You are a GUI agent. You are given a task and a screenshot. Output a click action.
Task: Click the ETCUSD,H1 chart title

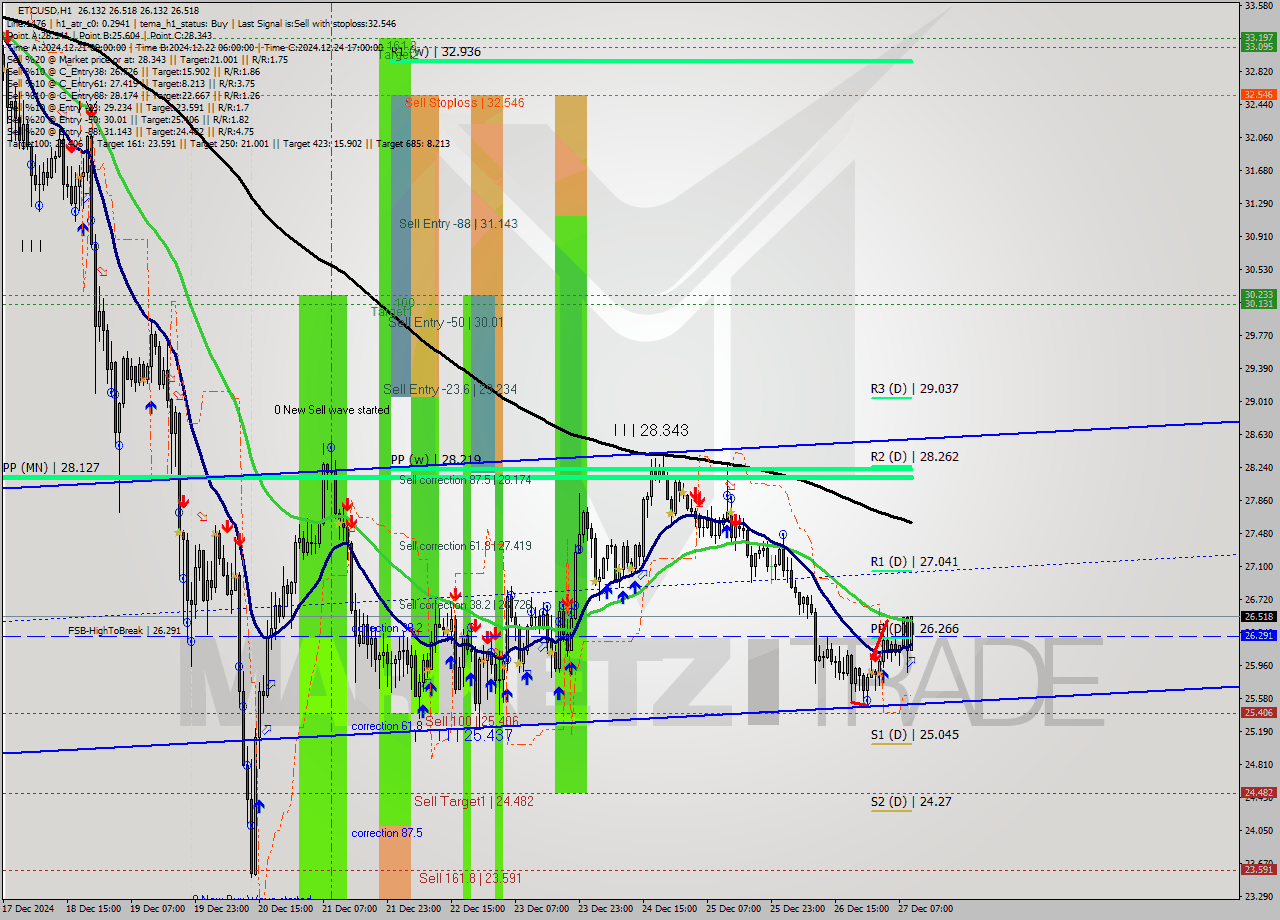coord(45,10)
